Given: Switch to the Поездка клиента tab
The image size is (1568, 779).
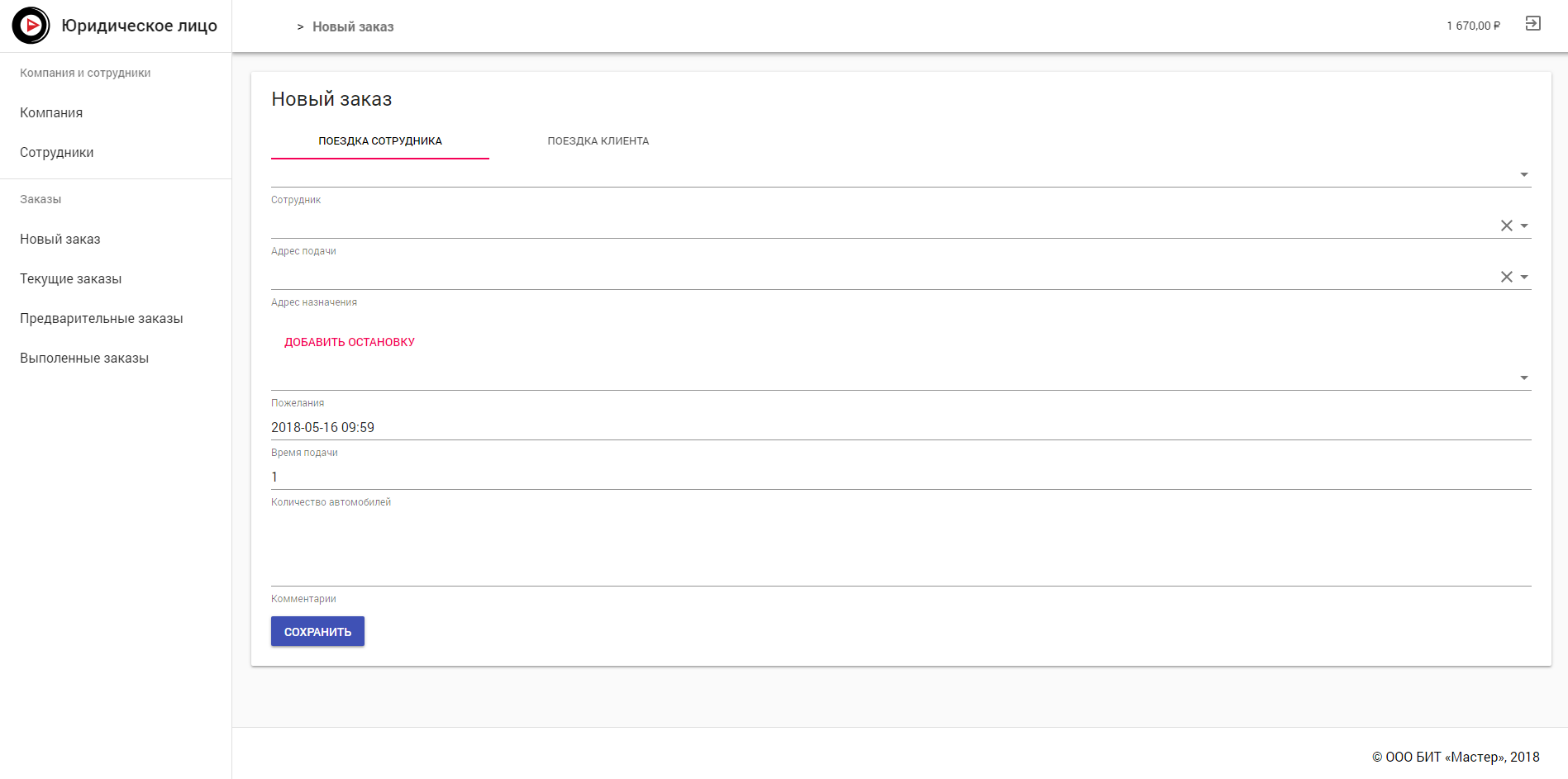Looking at the screenshot, I should [598, 141].
